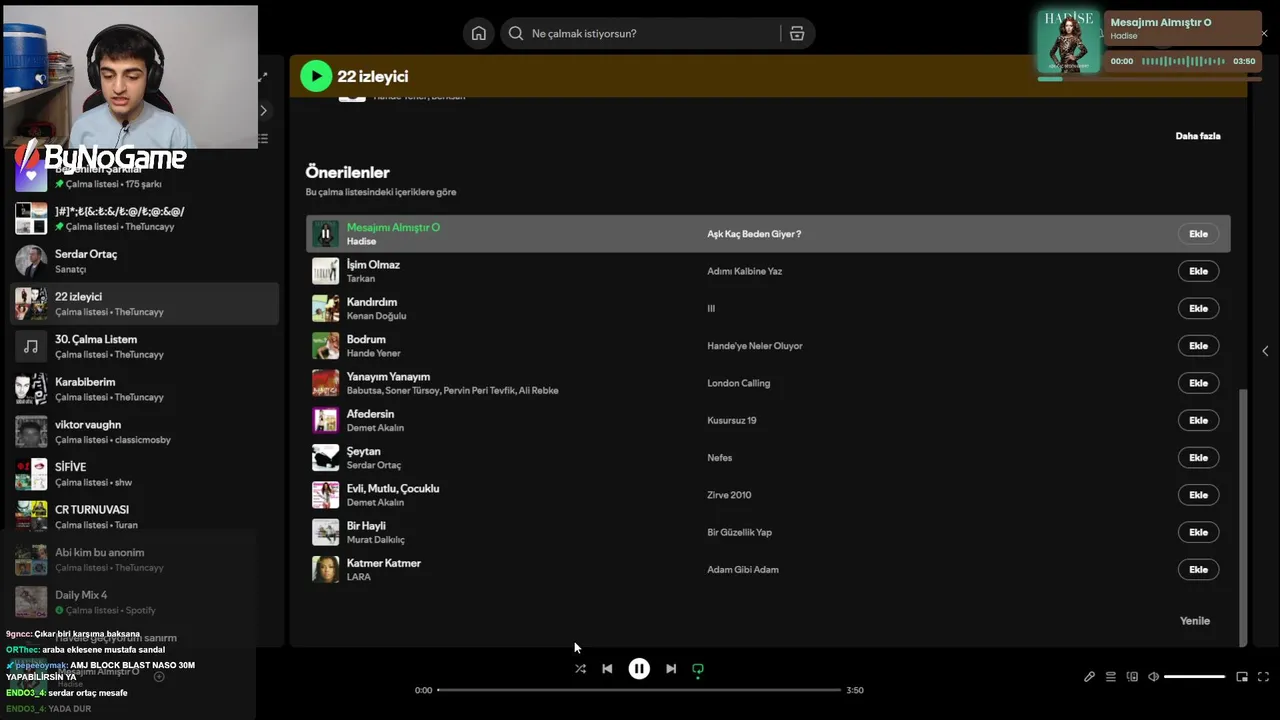Click the search magnifier icon
The width and height of the screenshot is (1280, 720).
pos(516,33)
